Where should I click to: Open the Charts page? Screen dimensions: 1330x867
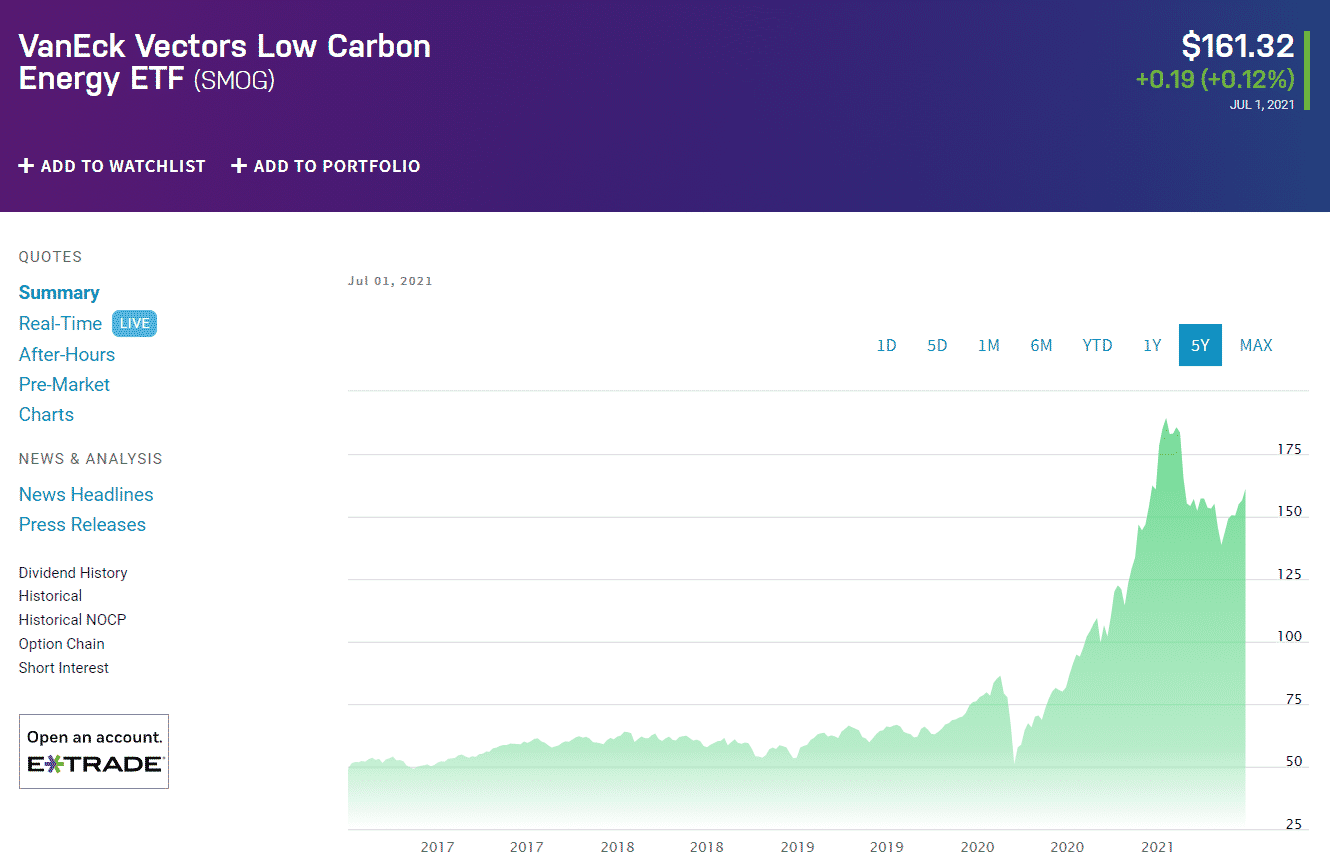(x=46, y=414)
